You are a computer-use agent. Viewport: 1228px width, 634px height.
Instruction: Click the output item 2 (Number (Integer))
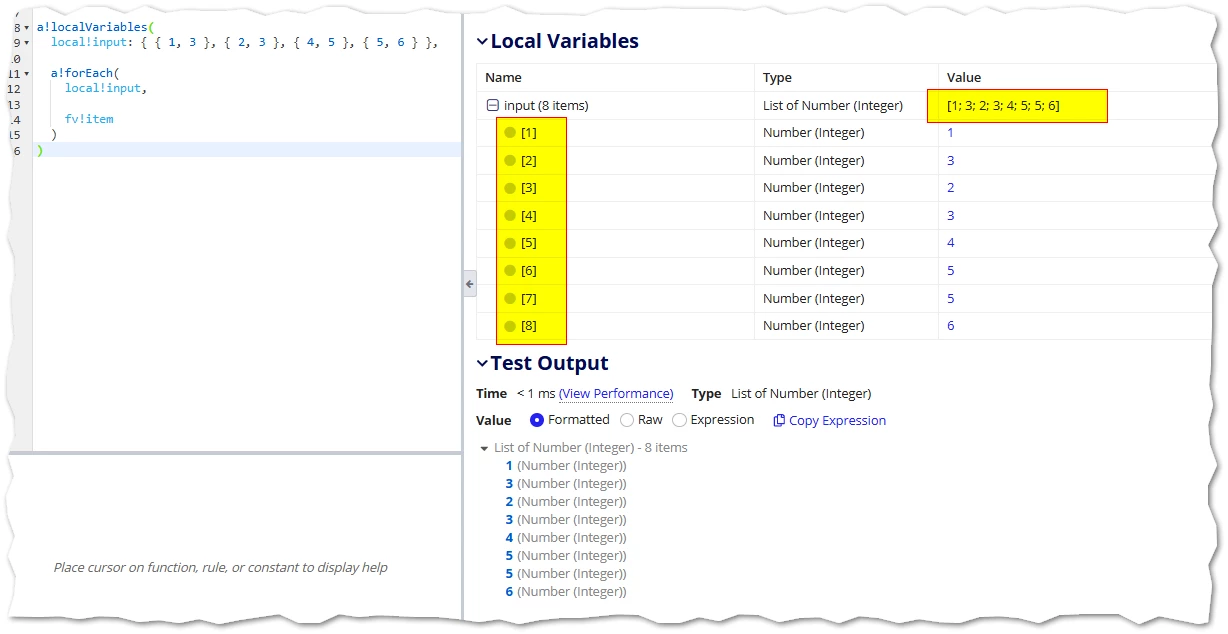click(x=566, y=502)
